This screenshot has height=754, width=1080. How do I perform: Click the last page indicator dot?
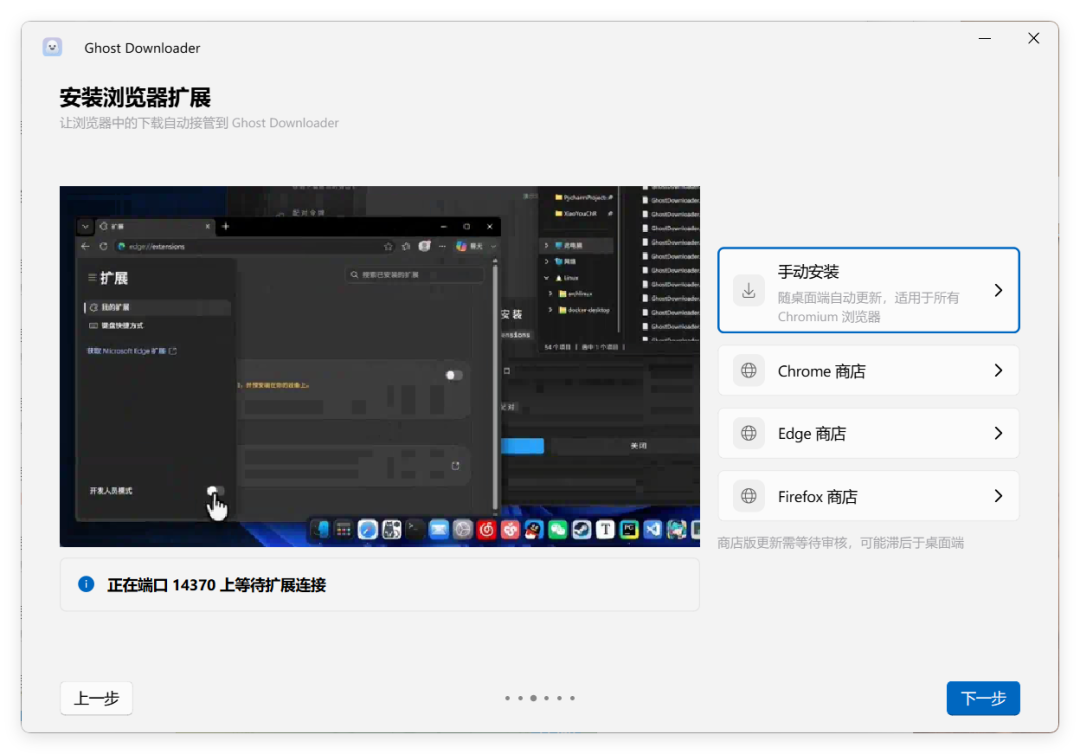pos(572,698)
